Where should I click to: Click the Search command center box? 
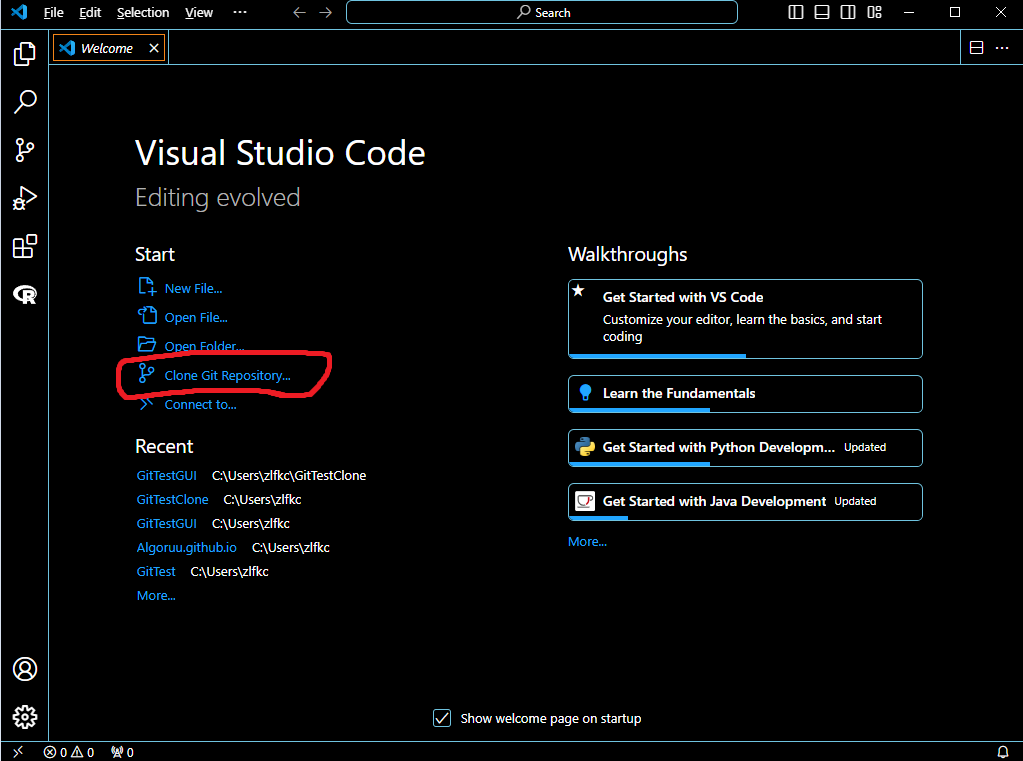point(542,12)
